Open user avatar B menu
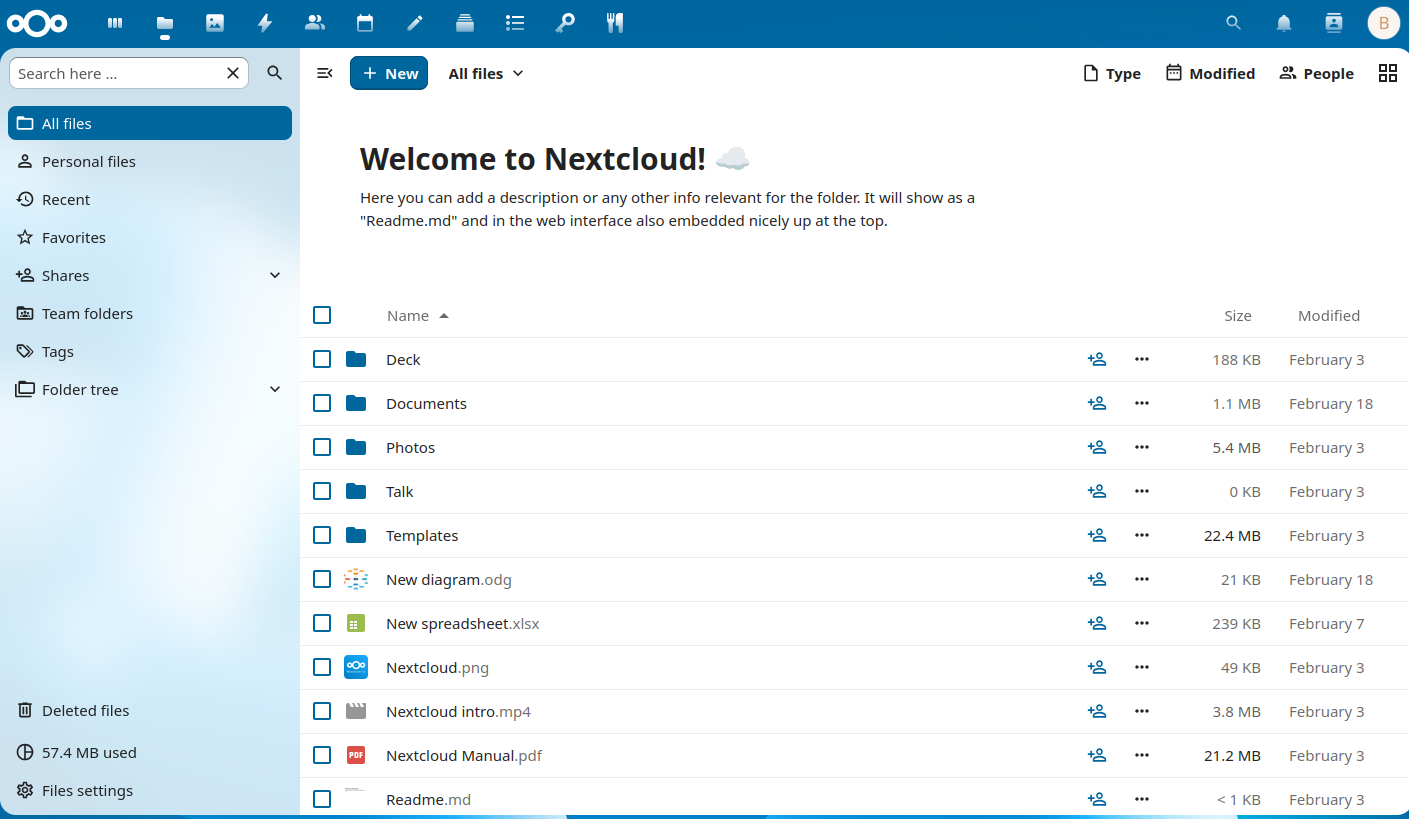1409x819 pixels. pyautogui.click(x=1384, y=23)
